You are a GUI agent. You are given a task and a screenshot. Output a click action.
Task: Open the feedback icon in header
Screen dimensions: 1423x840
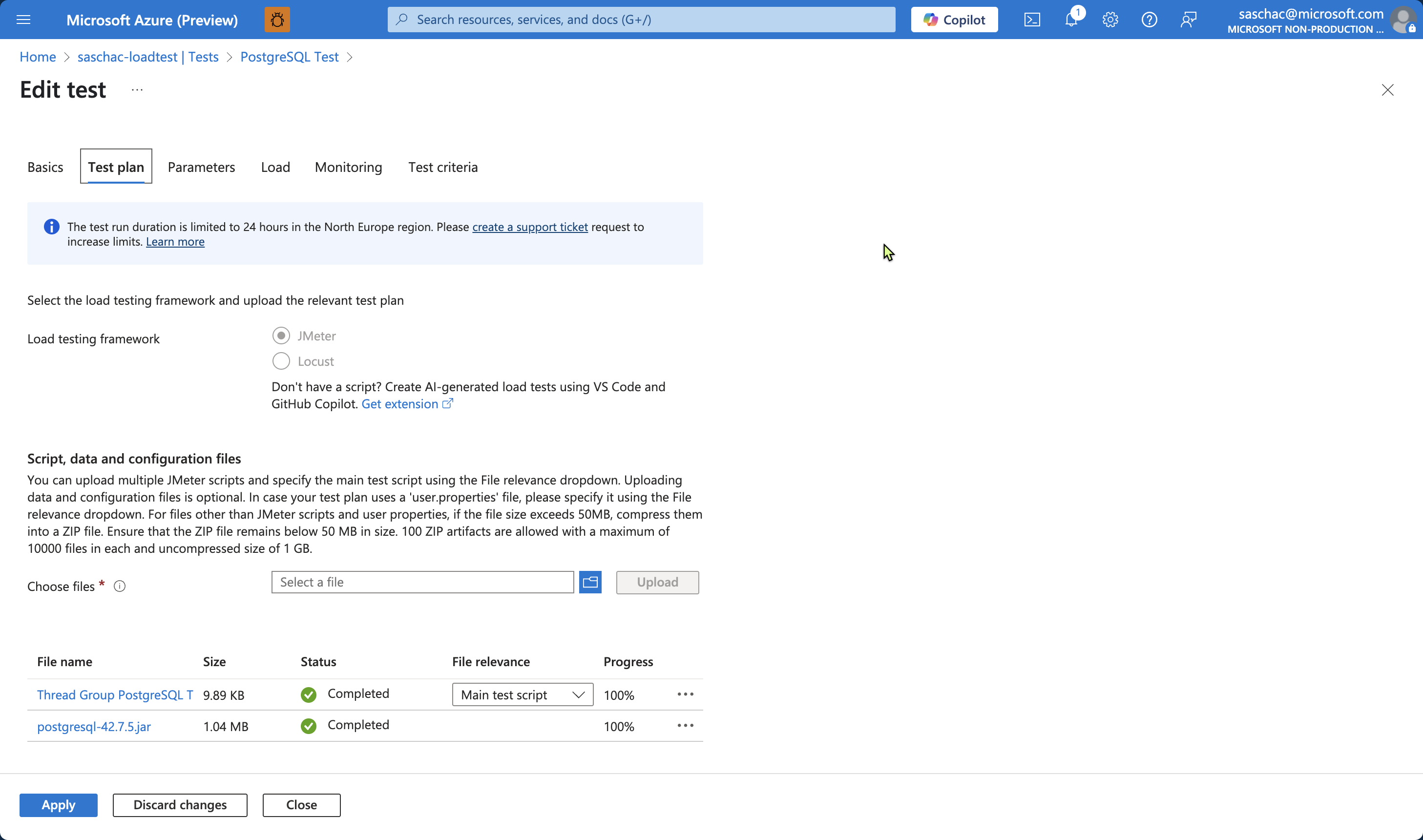pos(1188,20)
